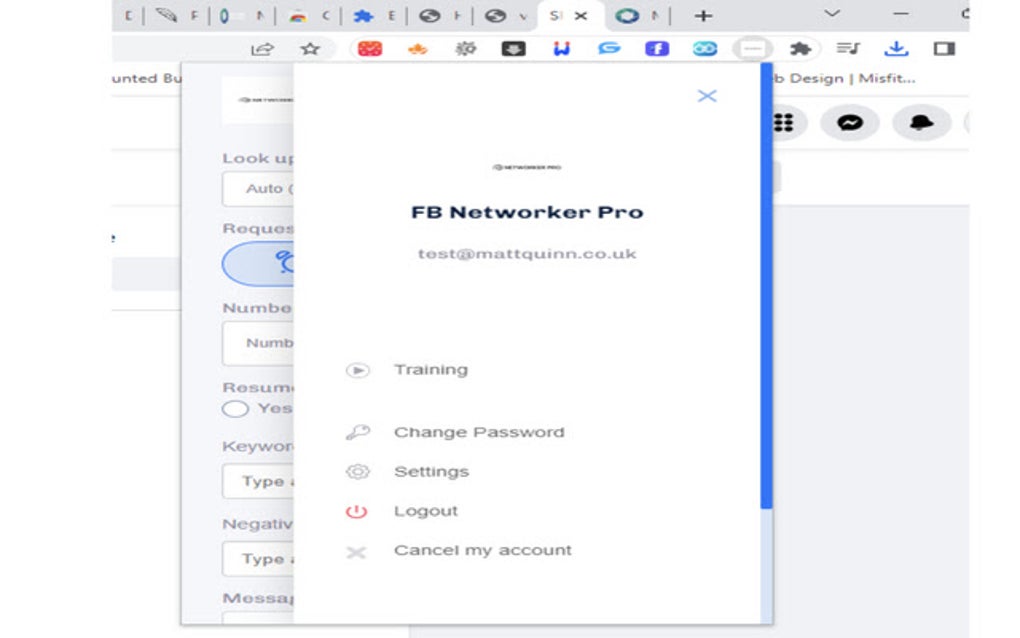Open the Training link
Image resolution: width=1020 pixels, height=638 pixels.
[431, 369]
